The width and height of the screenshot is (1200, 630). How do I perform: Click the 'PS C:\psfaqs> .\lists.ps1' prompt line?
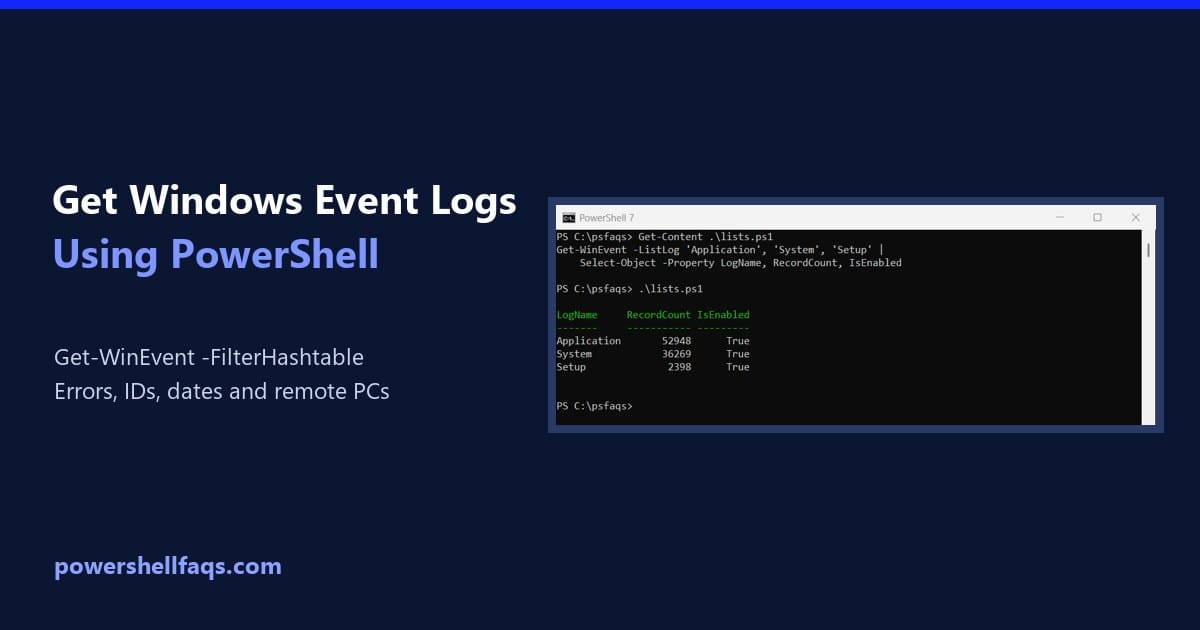point(630,289)
